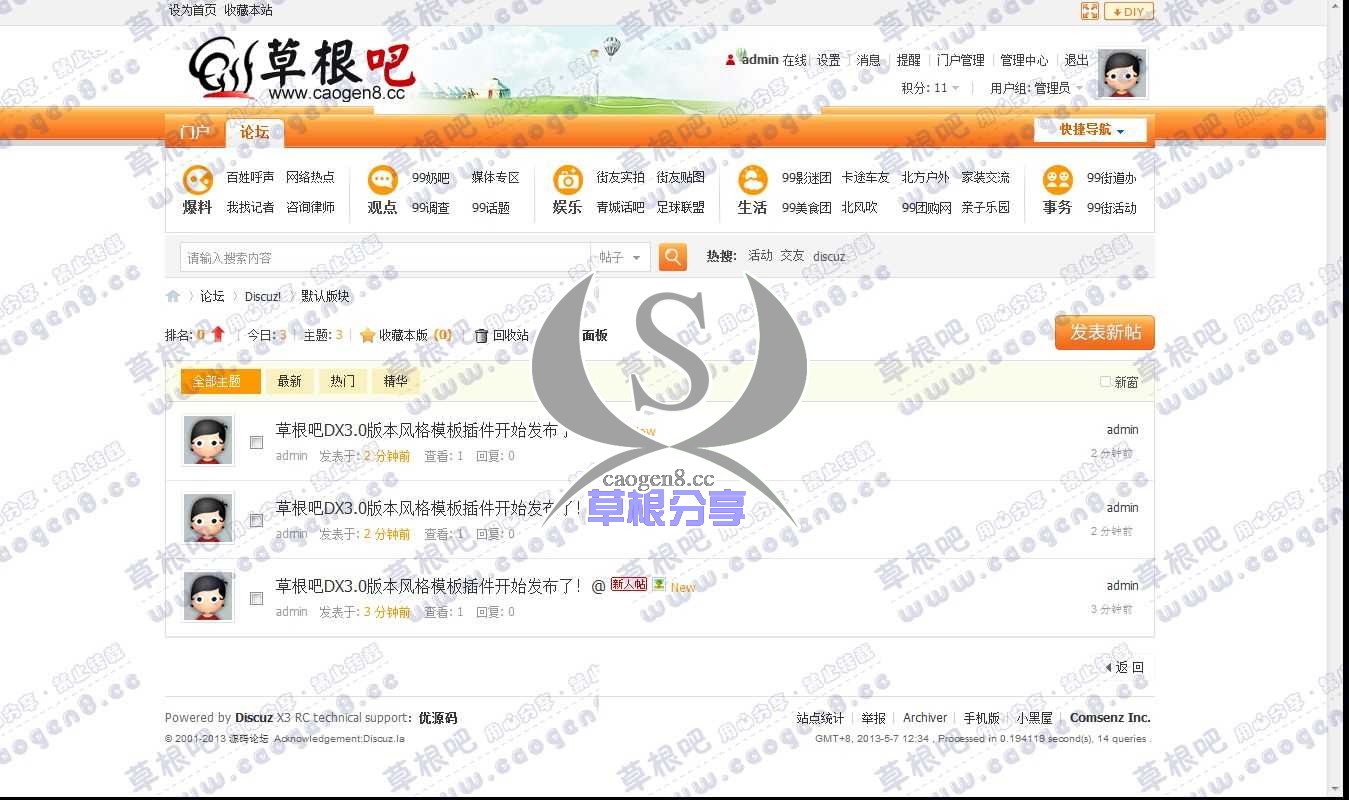Click the 观点 speech-bubble icon
The width and height of the screenshot is (1349, 800).
382,181
